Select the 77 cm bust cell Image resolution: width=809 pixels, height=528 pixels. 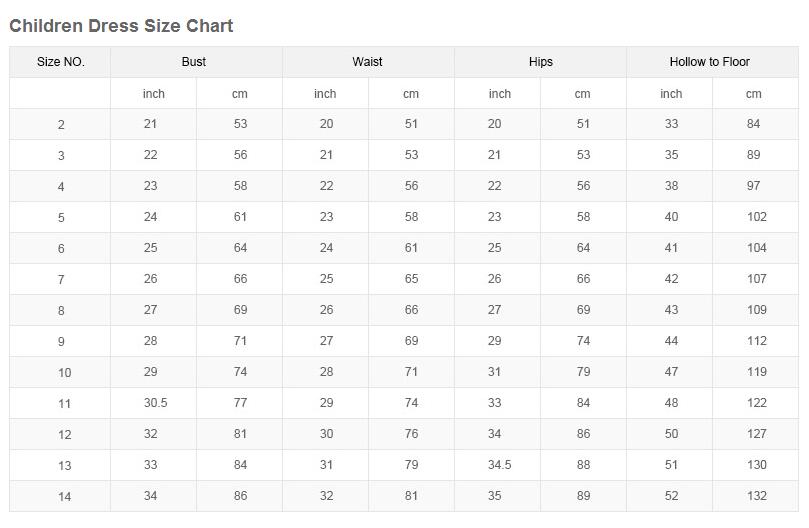tap(240, 403)
